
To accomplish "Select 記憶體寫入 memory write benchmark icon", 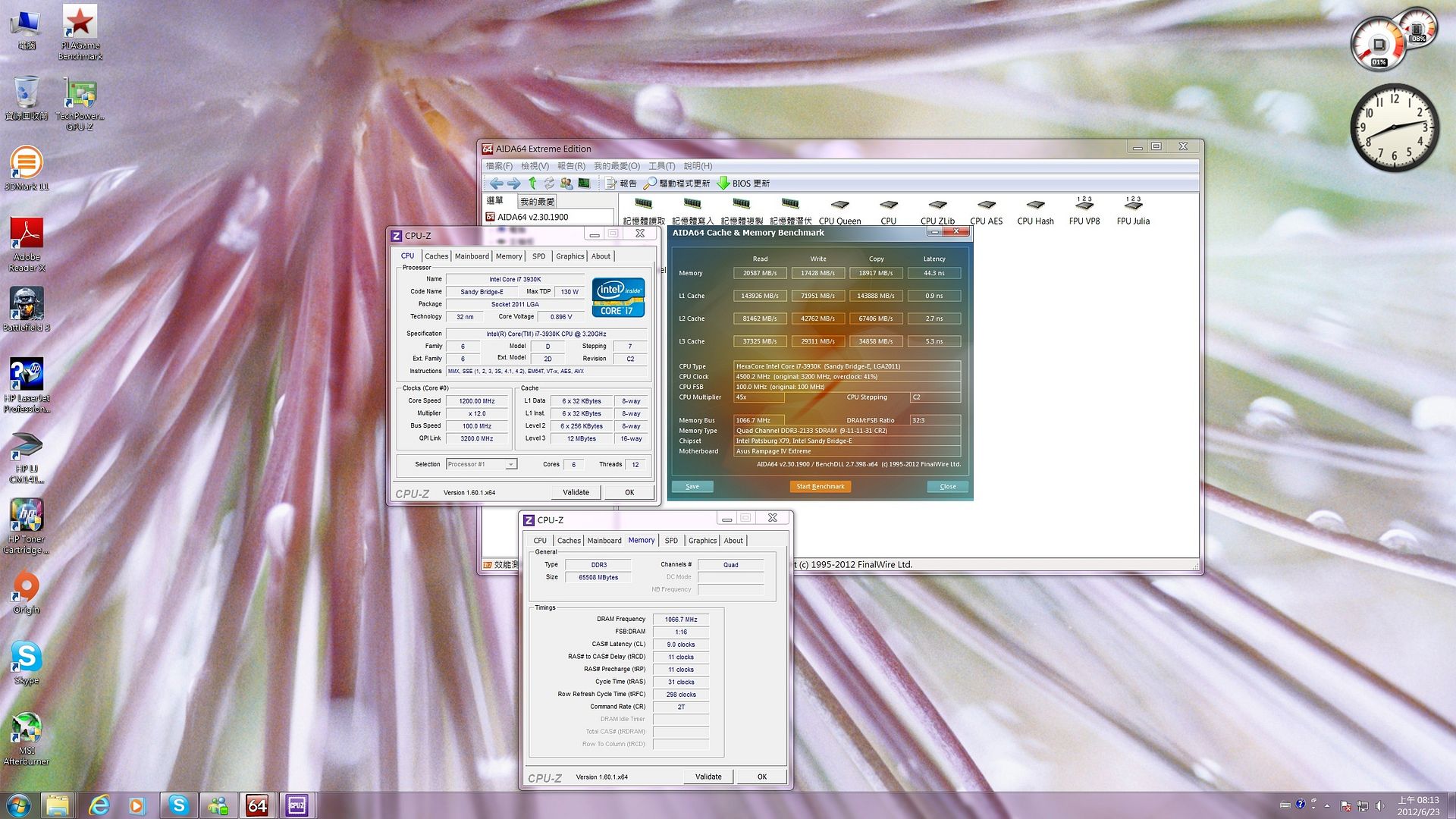I will click(x=692, y=212).
